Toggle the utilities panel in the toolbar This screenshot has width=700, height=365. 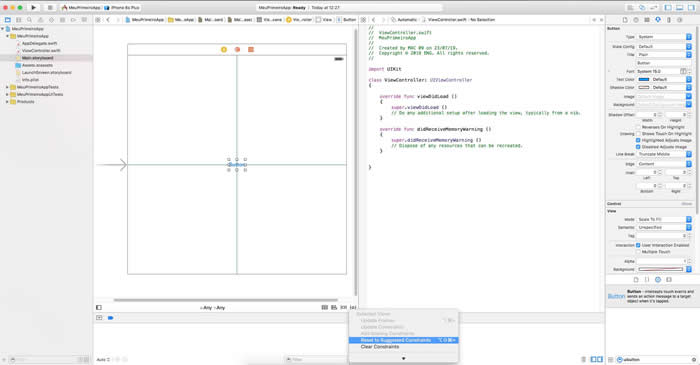pos(691,8)
